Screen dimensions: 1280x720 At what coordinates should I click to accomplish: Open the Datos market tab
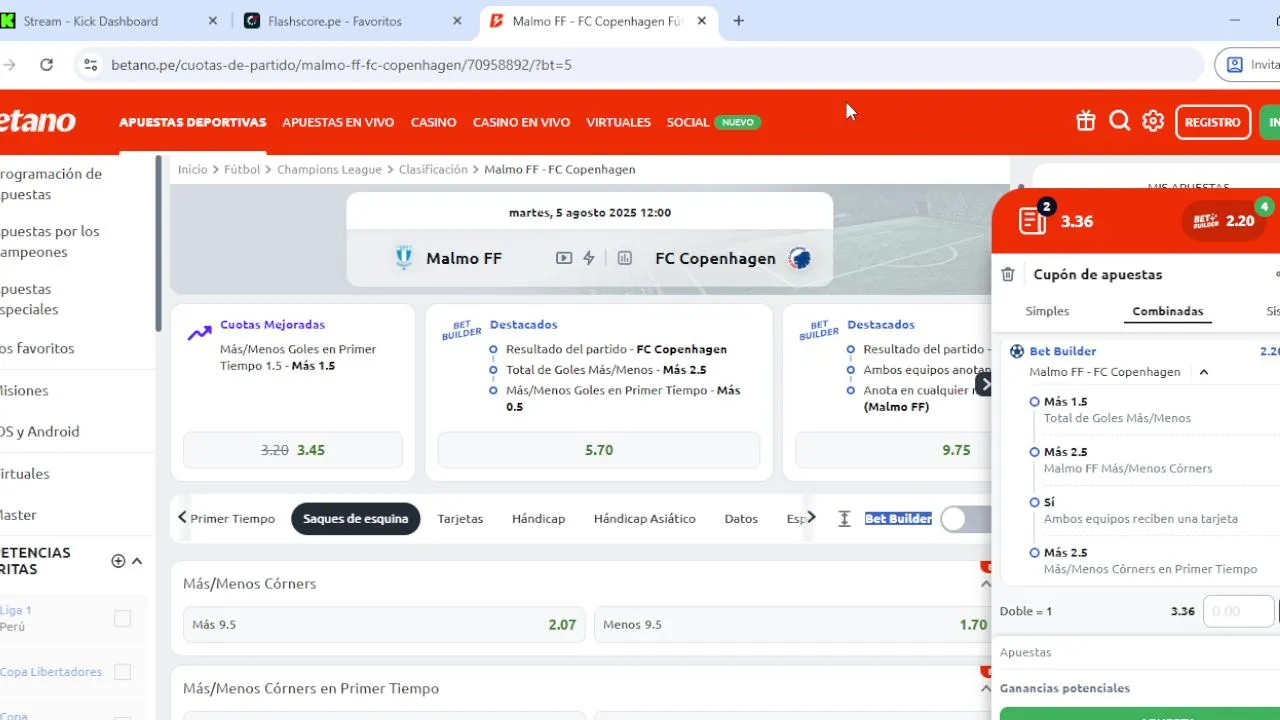[x=741, y=519]
